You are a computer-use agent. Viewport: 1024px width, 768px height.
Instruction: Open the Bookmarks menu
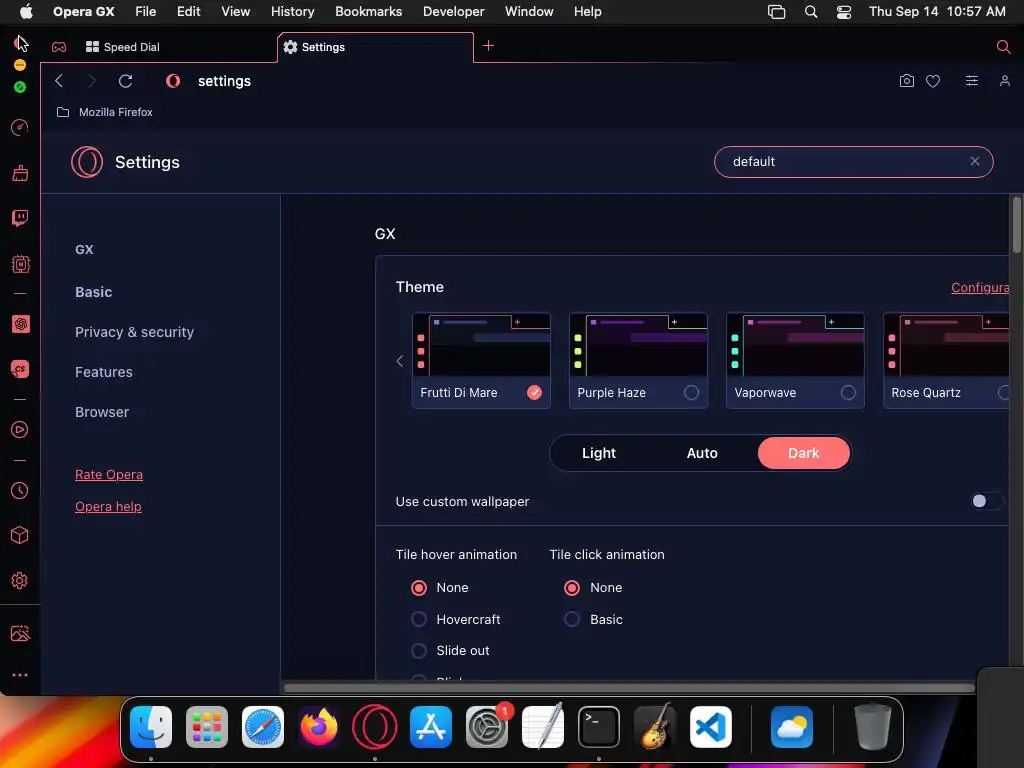(x=368, y=12)
